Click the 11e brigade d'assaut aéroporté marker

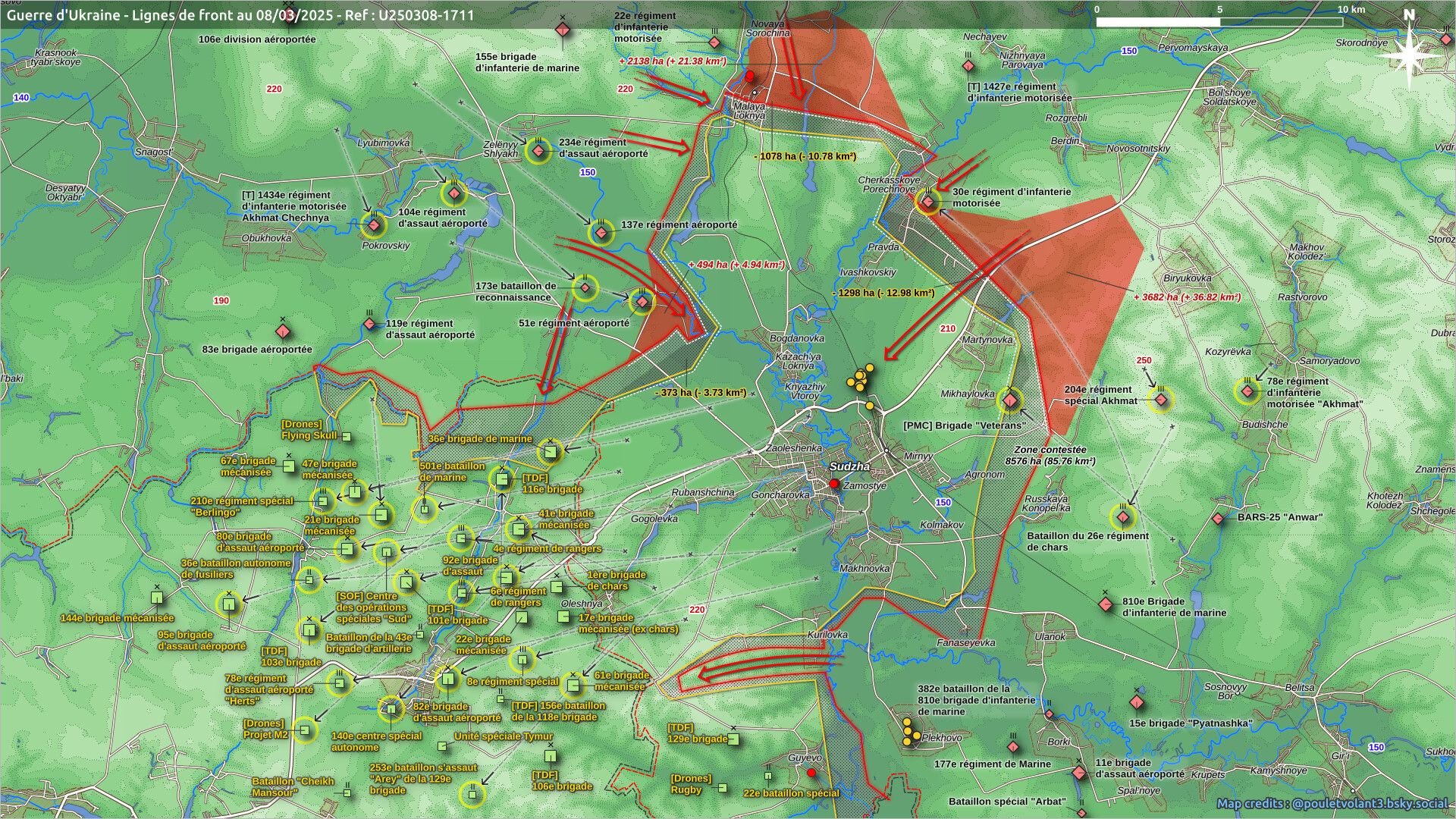(1078, 773)
